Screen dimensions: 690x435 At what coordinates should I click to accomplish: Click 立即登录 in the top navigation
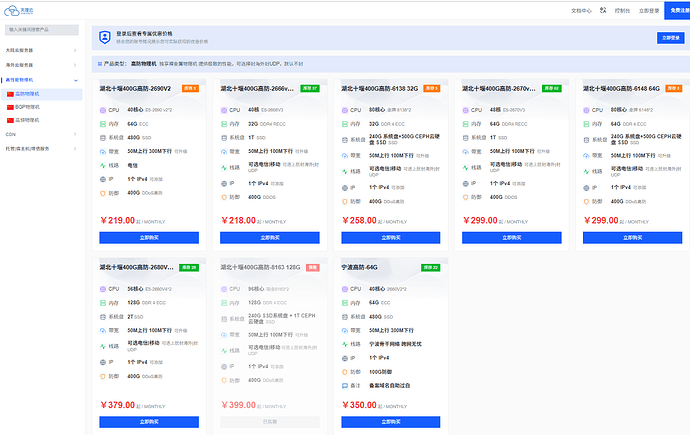pos(649,11)
